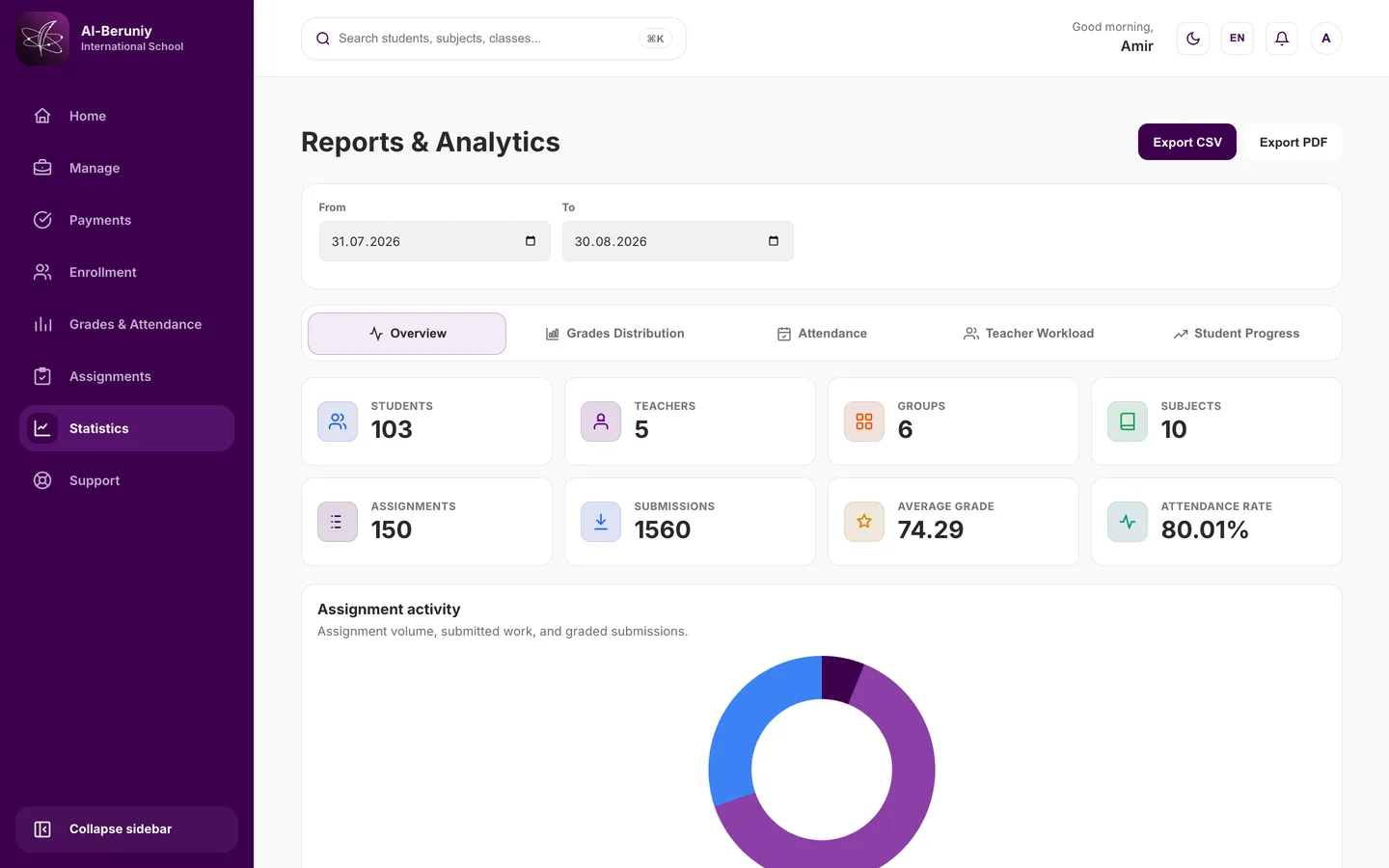This screenshot has height=868, width=1389.
Task: Switch to Grades Distribution tab
Action: (x=614, y=334)
